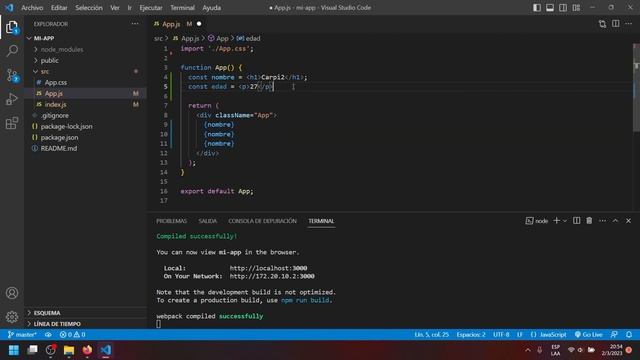Click Espacios: 2 indentation setting
This screenshot has width=640, height=360.
point(471,334)
